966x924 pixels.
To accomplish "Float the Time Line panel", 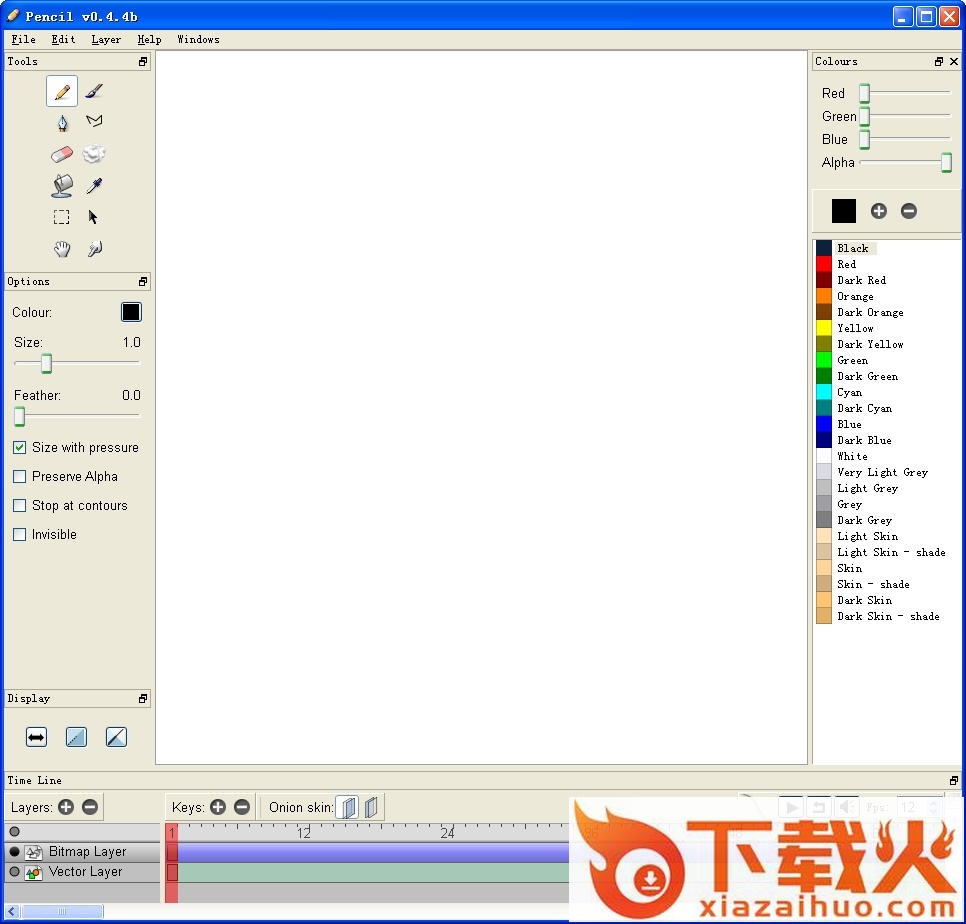I will 954,780.
